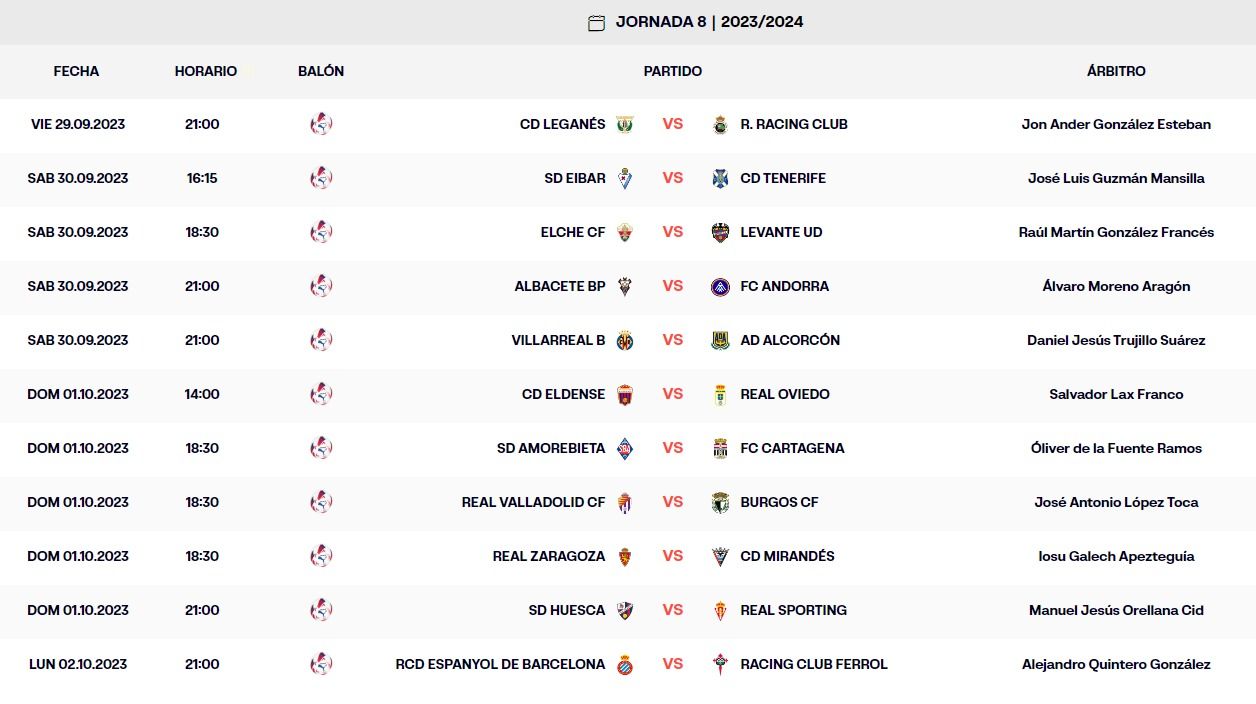Click the CD Leganés team crest
Screen dimensions: 1256x704
(x=625, y=125)
